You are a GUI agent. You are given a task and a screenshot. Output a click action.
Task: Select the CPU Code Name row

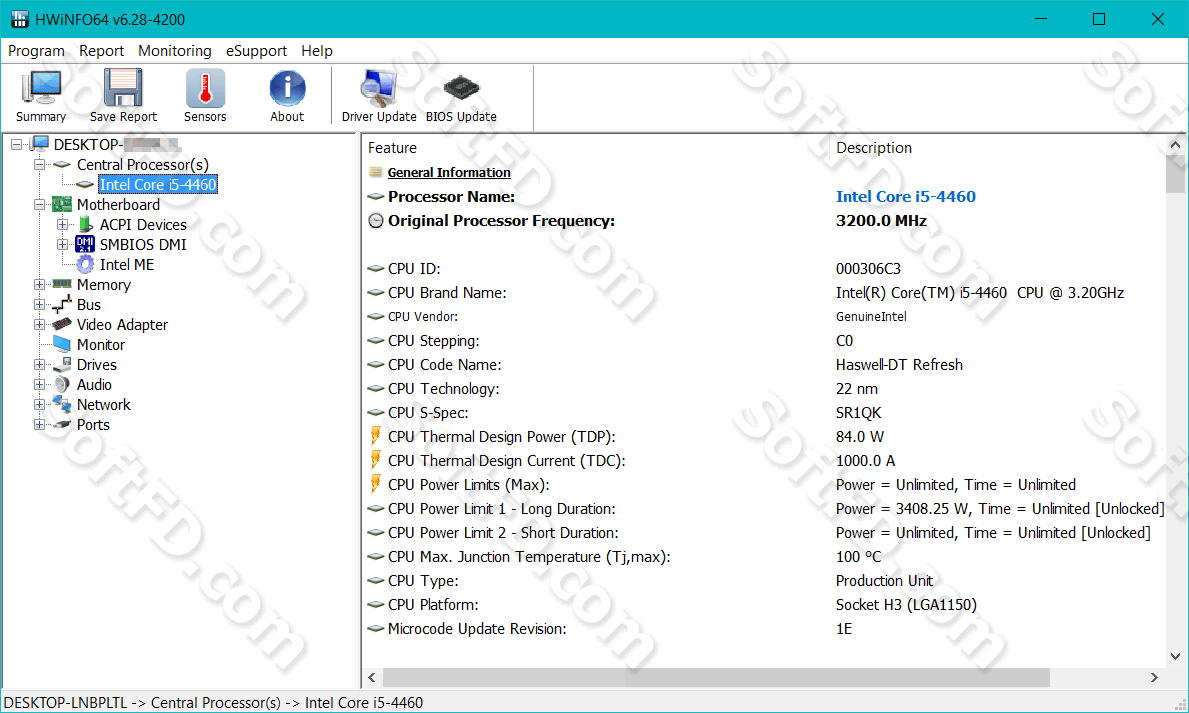764,365
